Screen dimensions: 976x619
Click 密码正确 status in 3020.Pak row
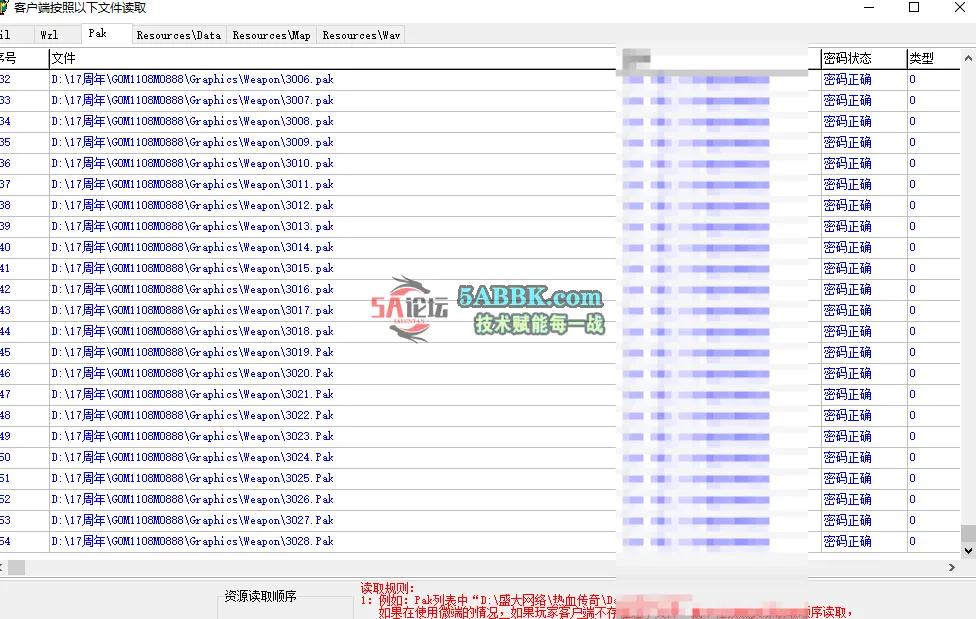[847, 374]
